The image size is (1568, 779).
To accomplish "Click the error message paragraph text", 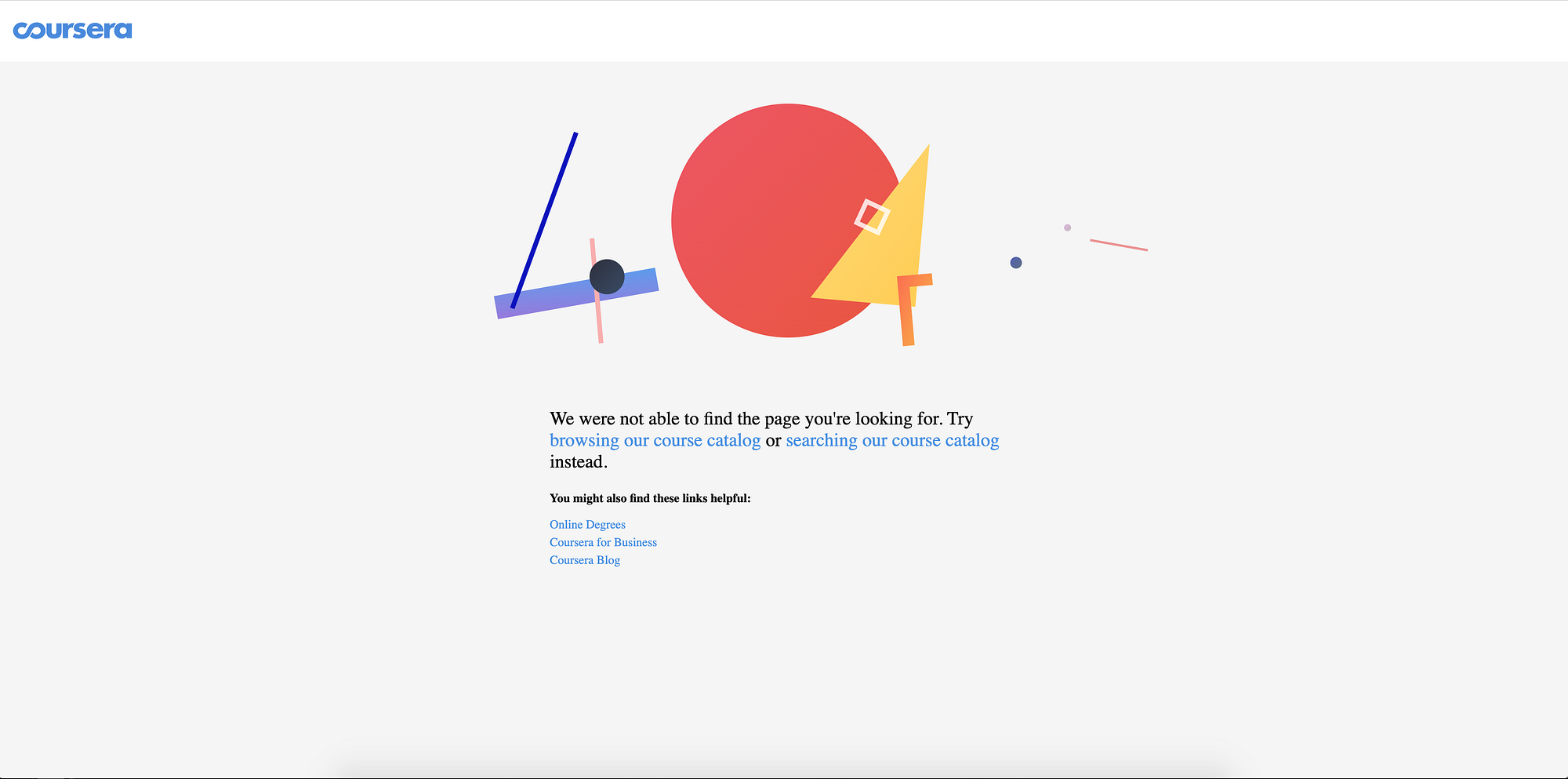I will point(760,418).
